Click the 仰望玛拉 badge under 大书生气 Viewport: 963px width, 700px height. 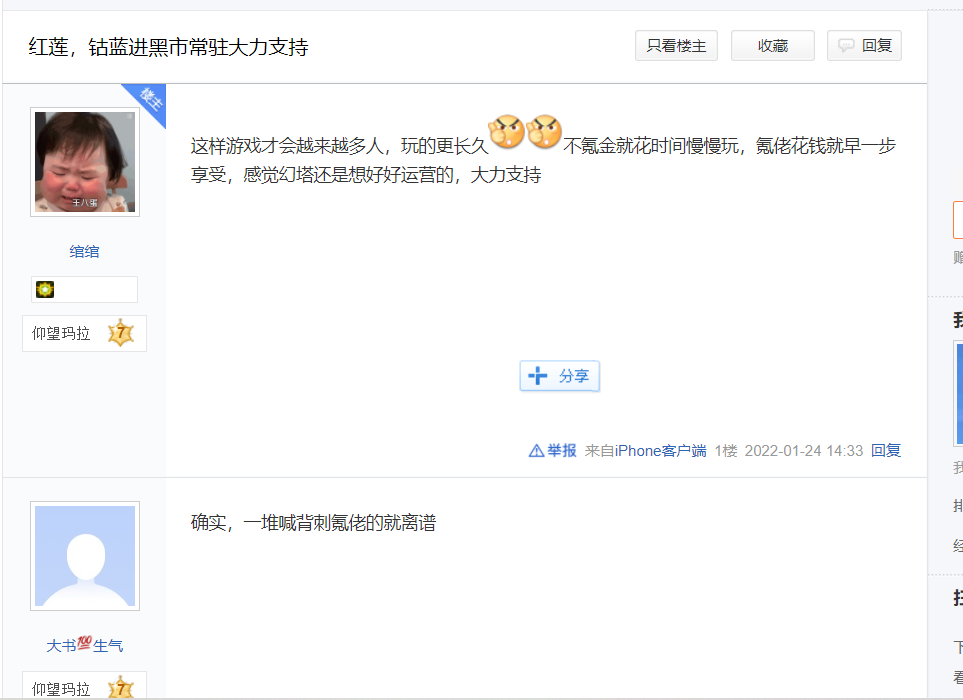coord(85,686)
